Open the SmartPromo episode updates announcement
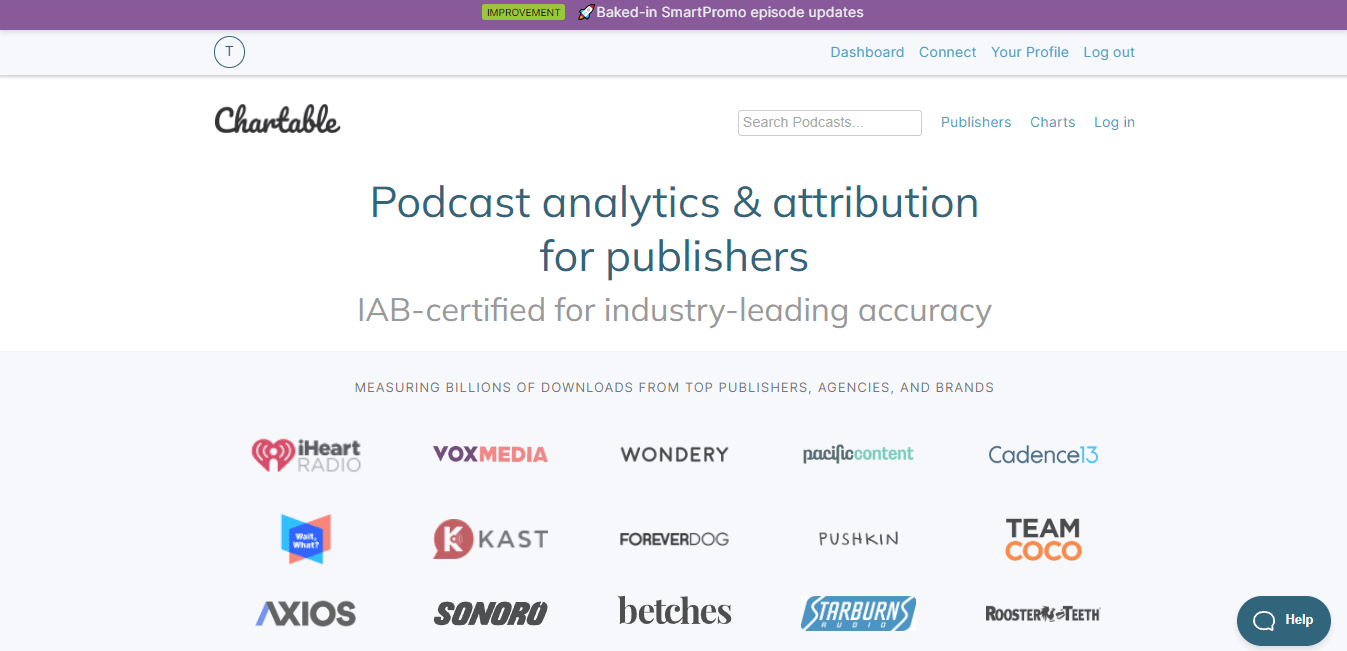This screenshot has width=1347, height=651. [x=730, y=12]
